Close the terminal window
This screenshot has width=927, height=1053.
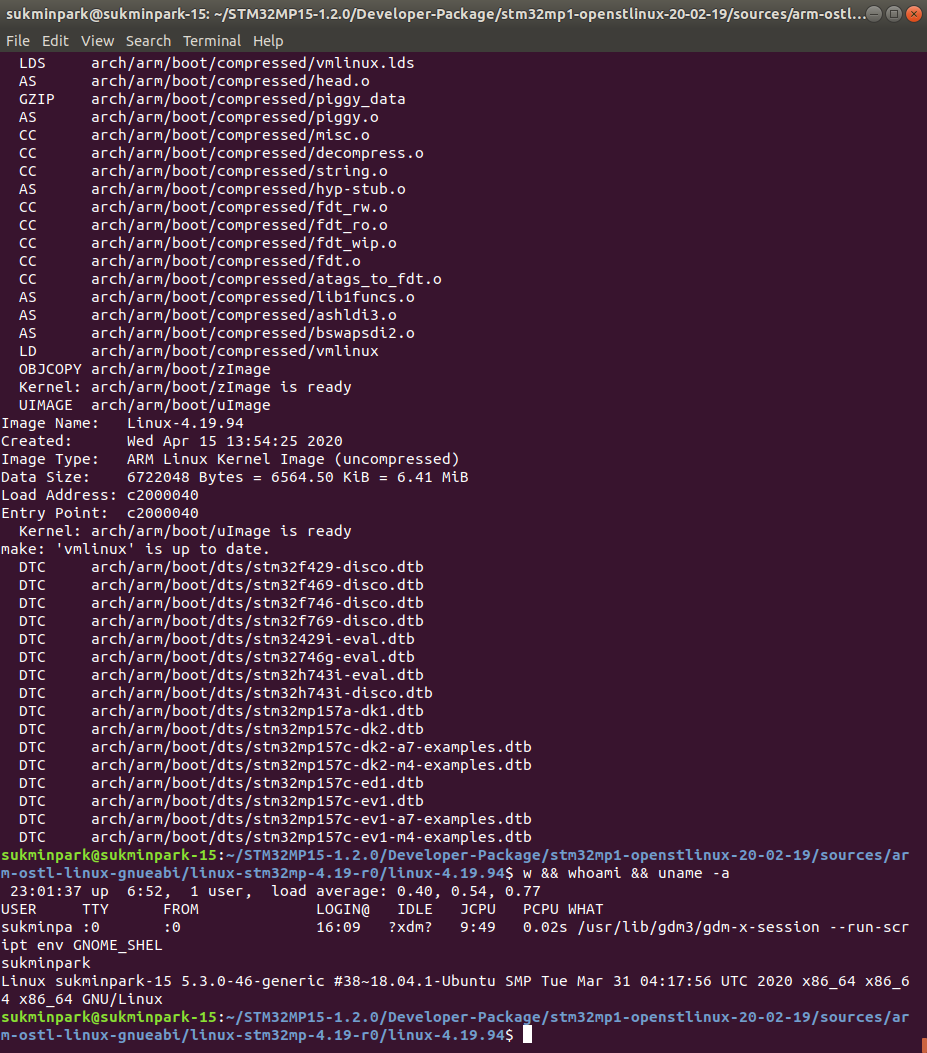point(914,13)
